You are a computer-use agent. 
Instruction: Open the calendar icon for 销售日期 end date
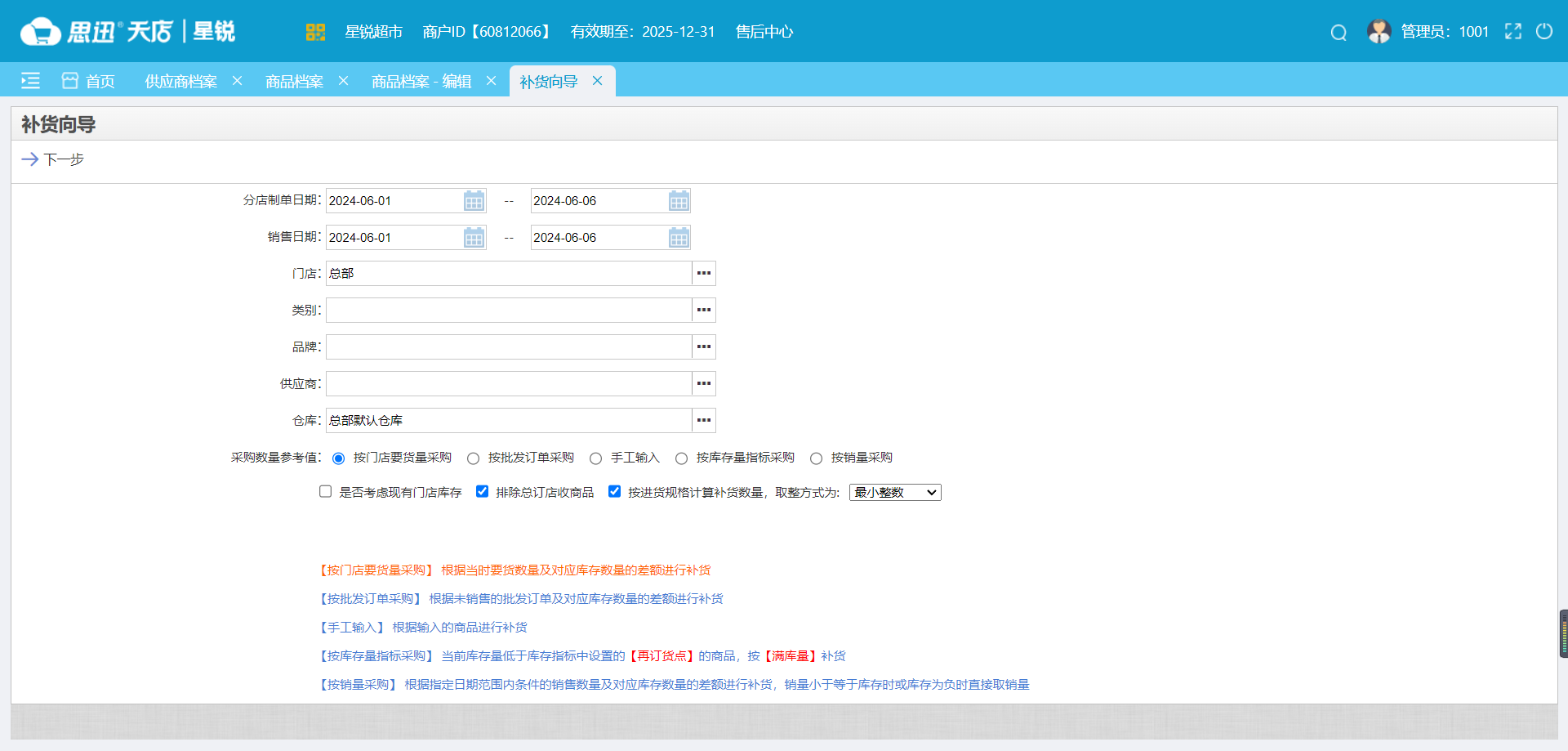tap(679, 237)
